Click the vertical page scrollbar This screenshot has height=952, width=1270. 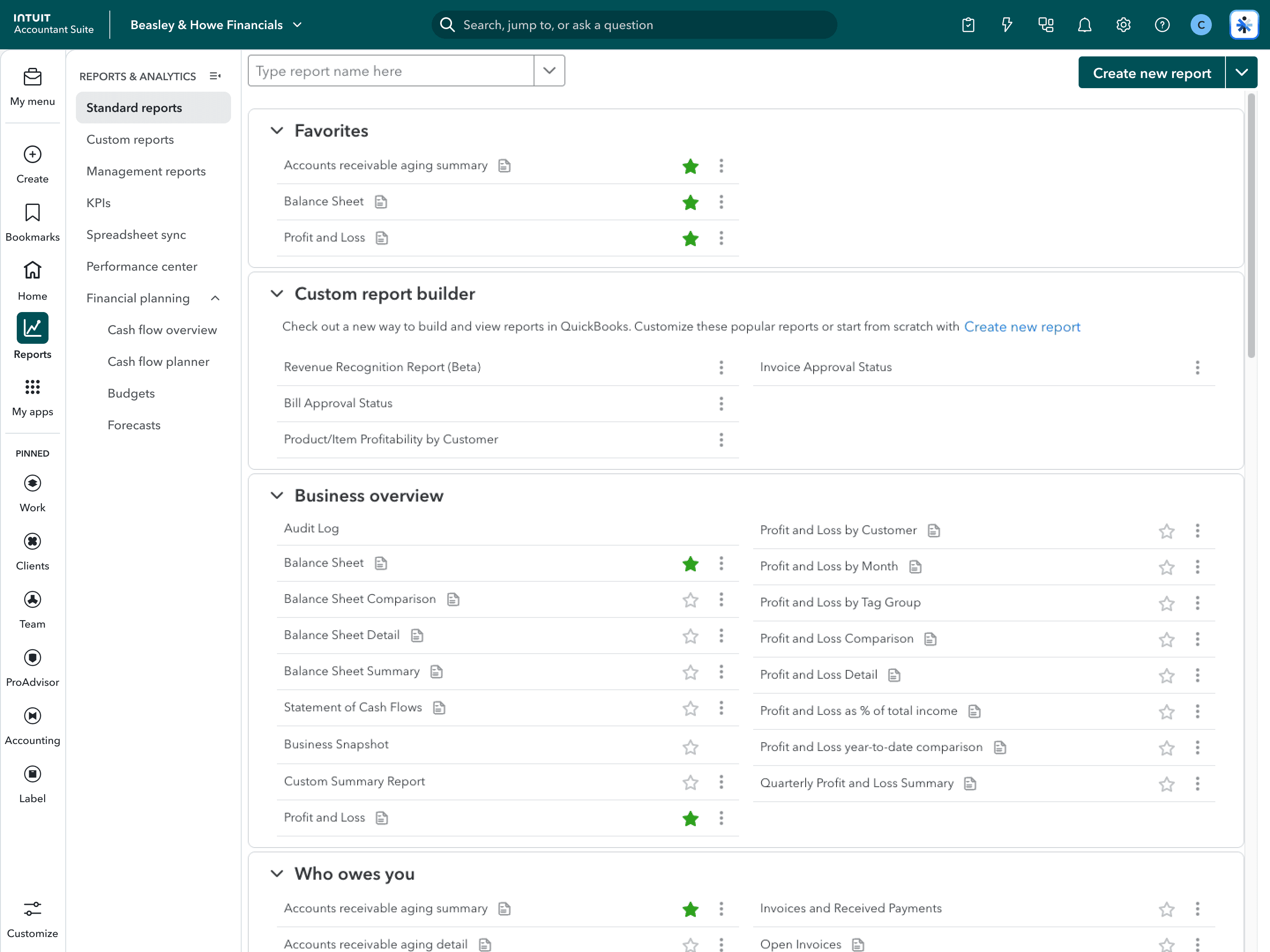point(1251,225)
